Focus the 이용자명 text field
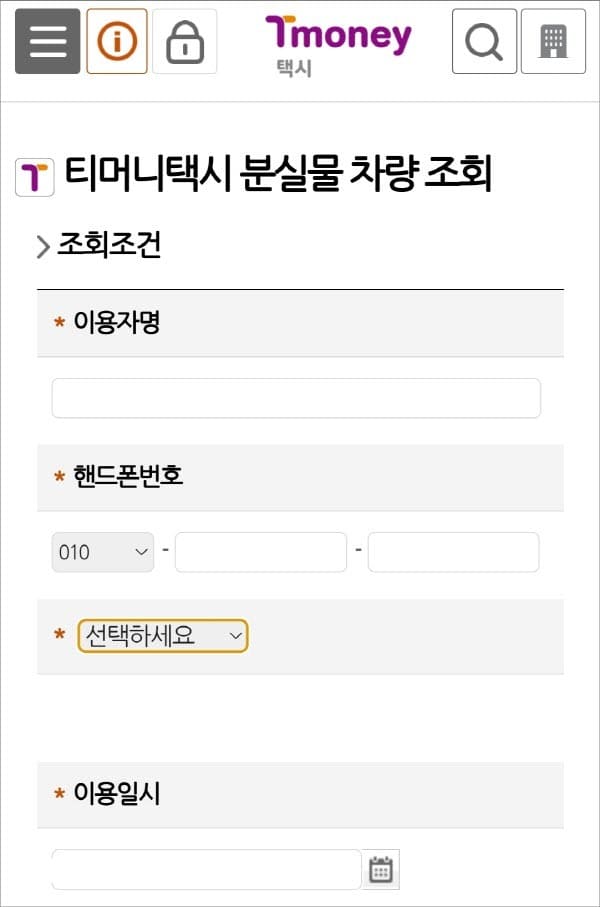 point(296,398)
